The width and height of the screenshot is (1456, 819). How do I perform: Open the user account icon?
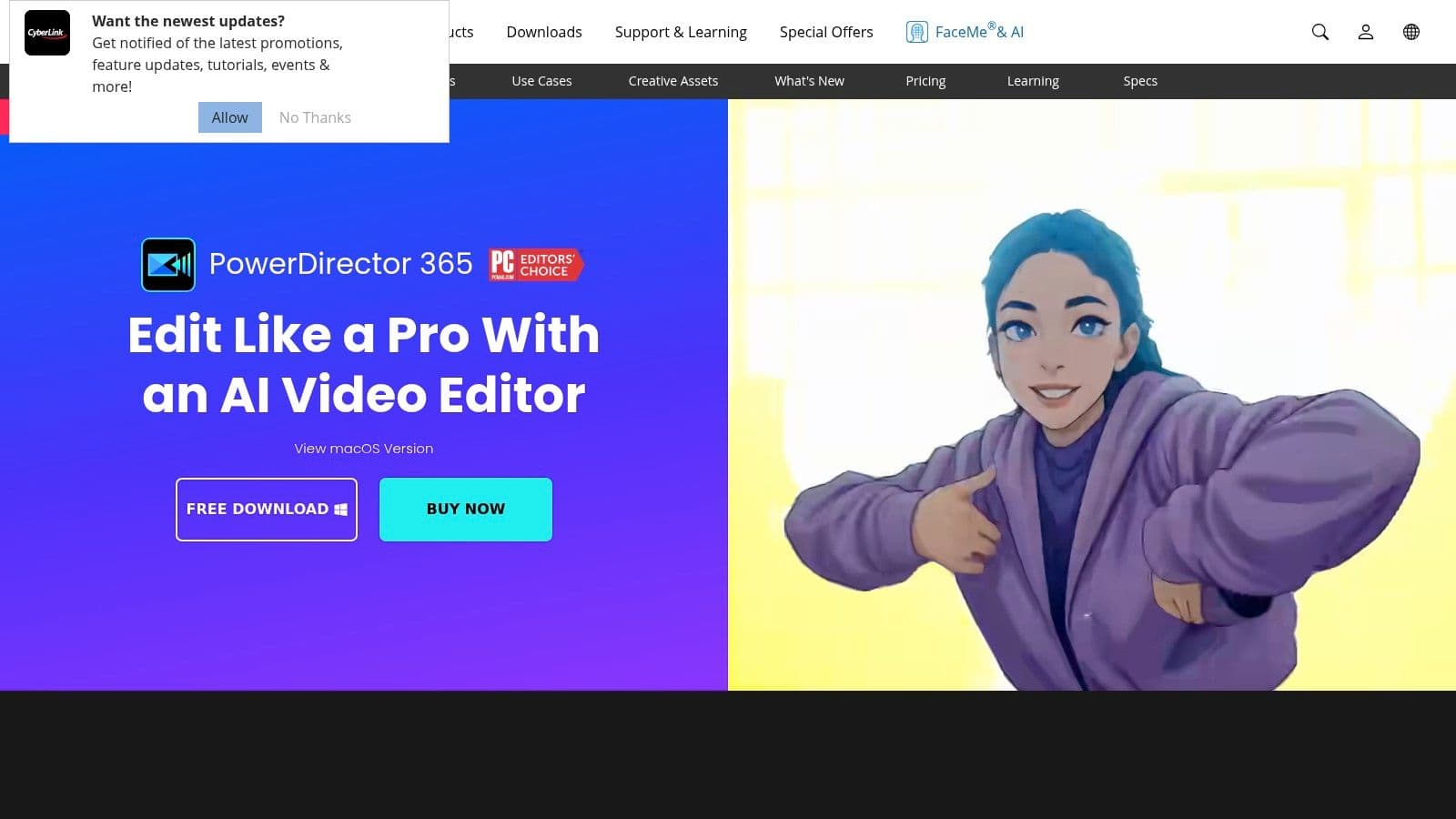[1365, 32]
